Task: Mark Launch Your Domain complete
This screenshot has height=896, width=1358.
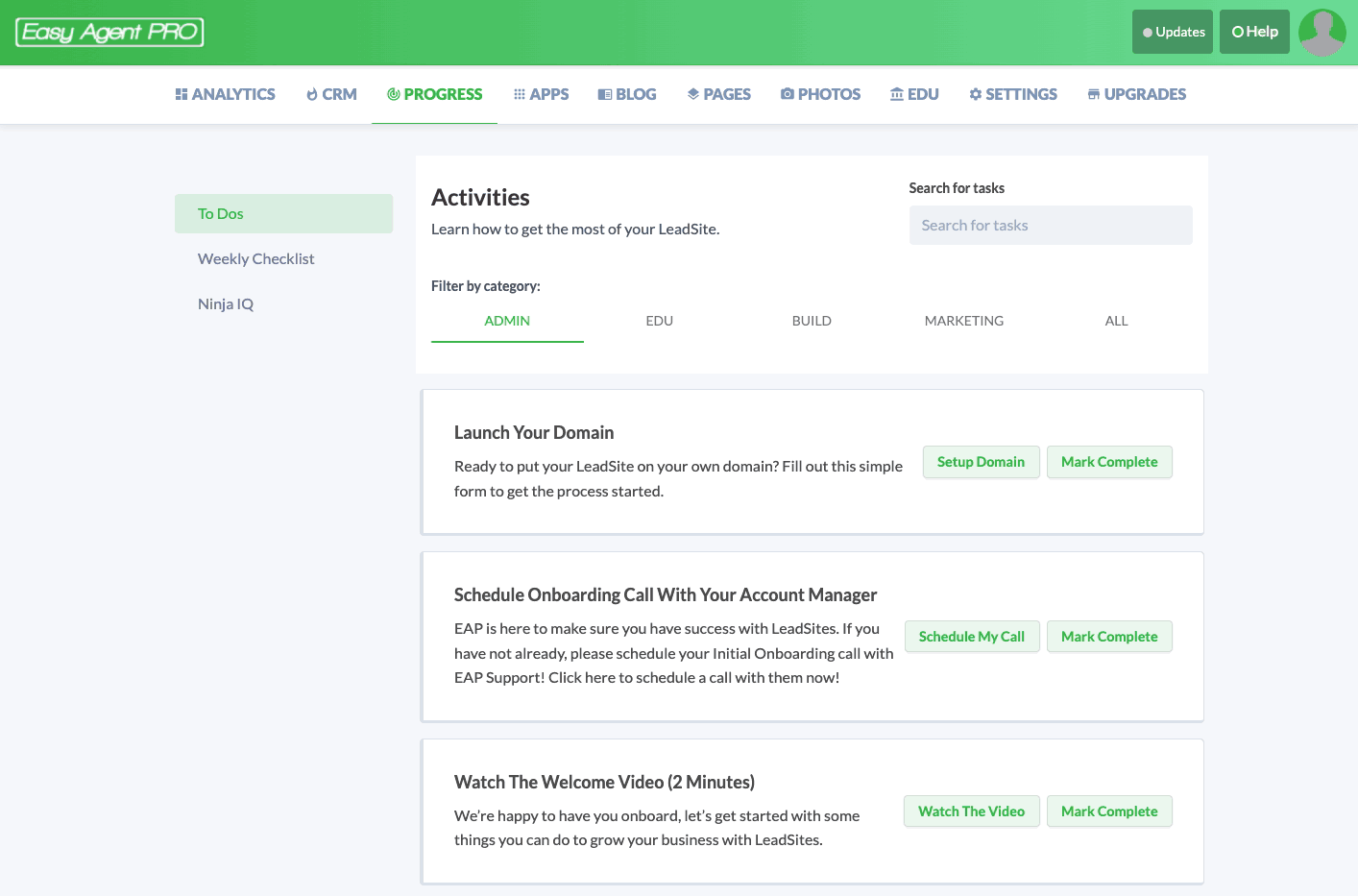Action: (1109, 462)
